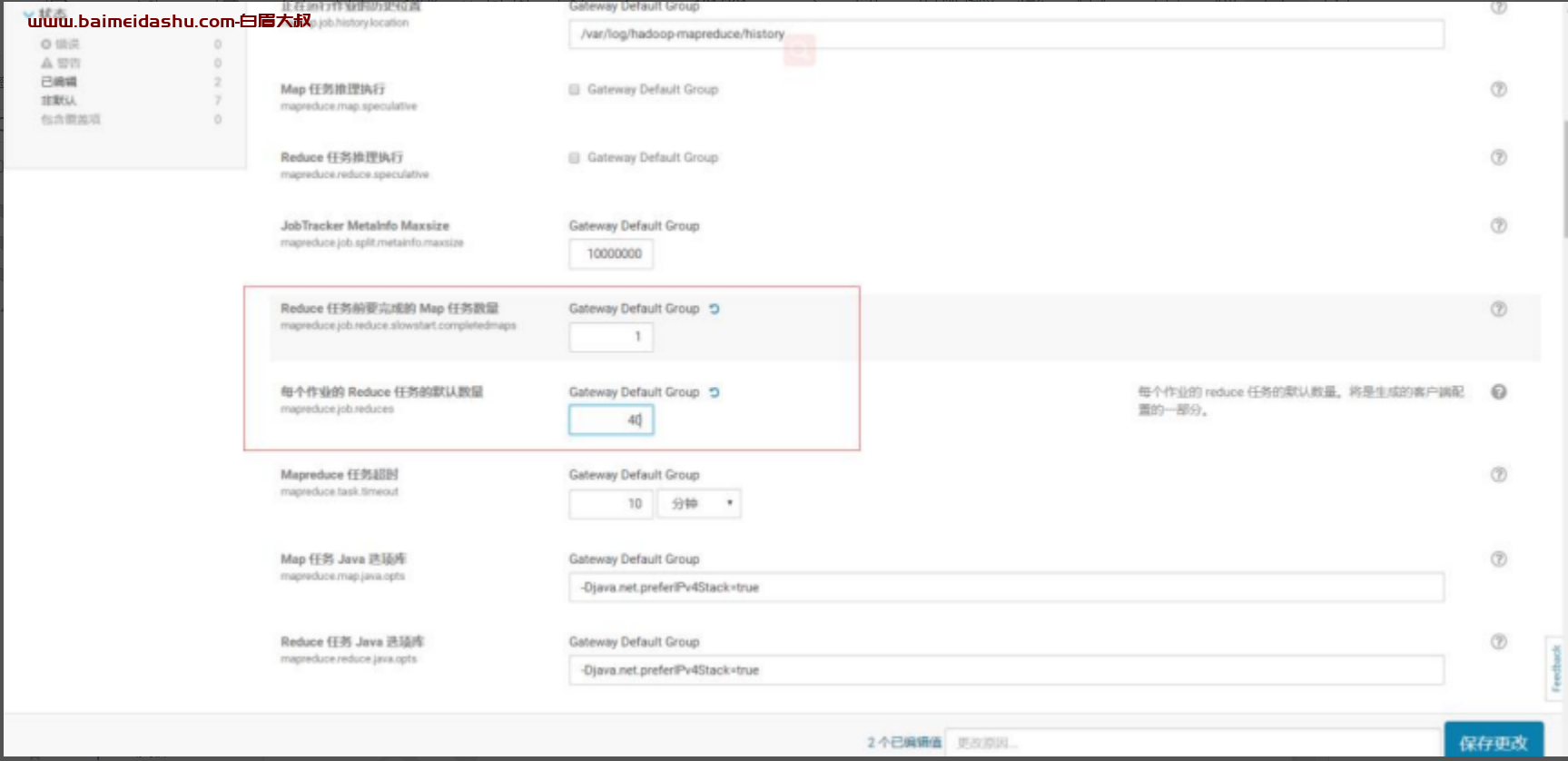
Task: Edit Reduce Java opts field
Action: (x=1006, y=669)
